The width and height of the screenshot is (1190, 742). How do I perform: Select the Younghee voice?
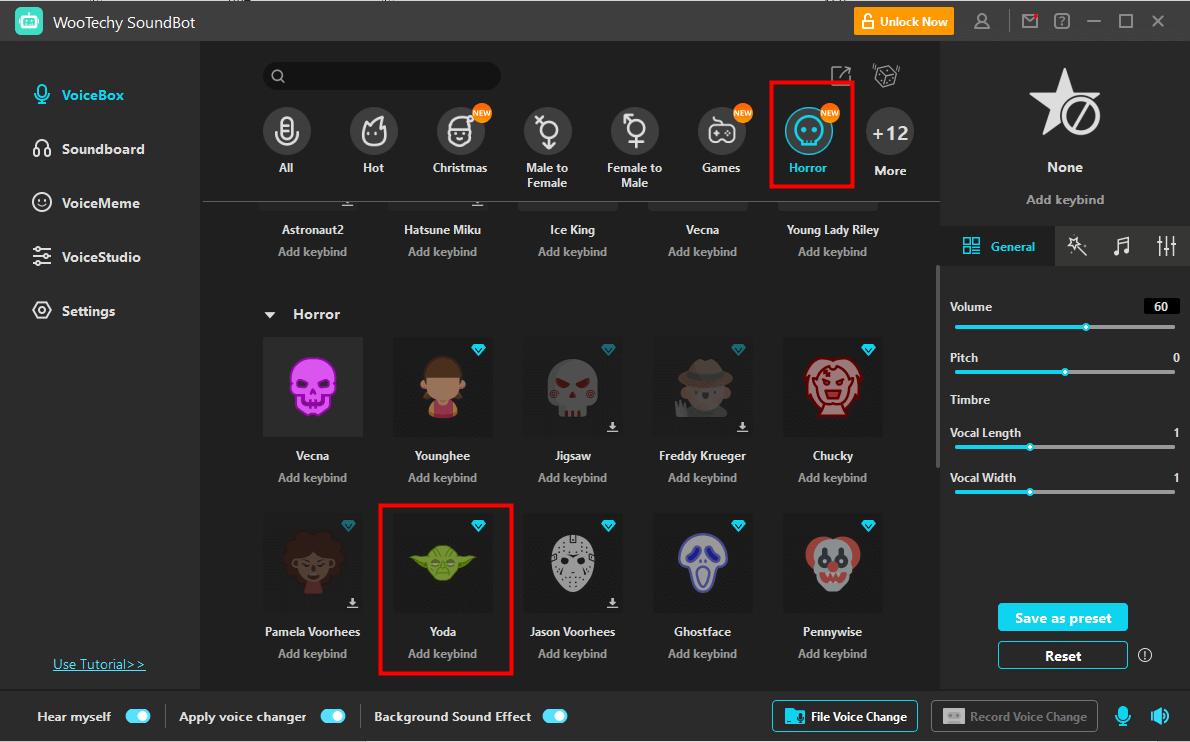pyautogui.click(x=442, y=387)
